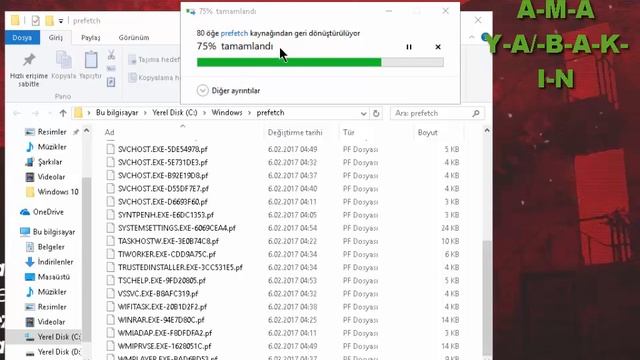Click Bu bilgisayar in the address bar

[117, 113]
